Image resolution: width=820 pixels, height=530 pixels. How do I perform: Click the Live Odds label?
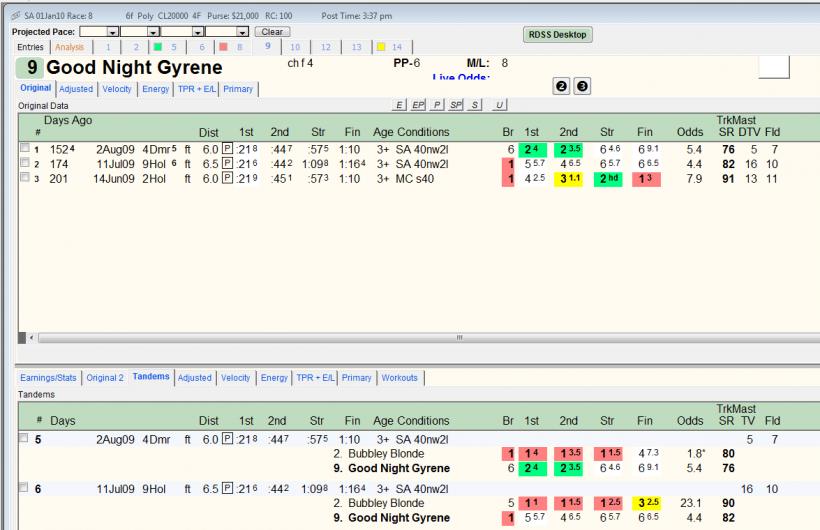[x=461, y=77]
